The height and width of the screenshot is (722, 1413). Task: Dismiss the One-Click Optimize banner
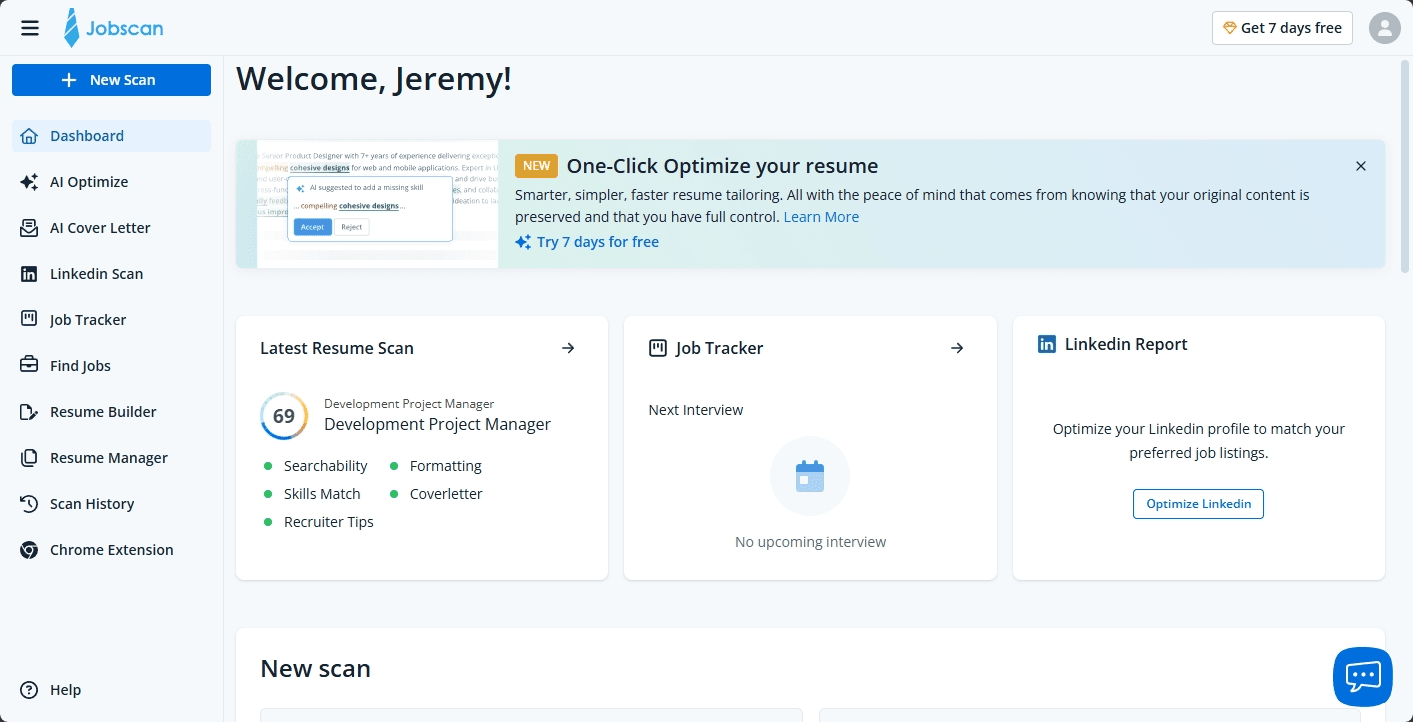tap(1361, 166)
